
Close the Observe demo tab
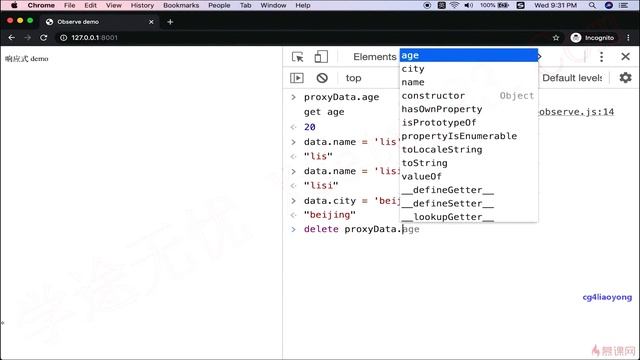point(151,22)
